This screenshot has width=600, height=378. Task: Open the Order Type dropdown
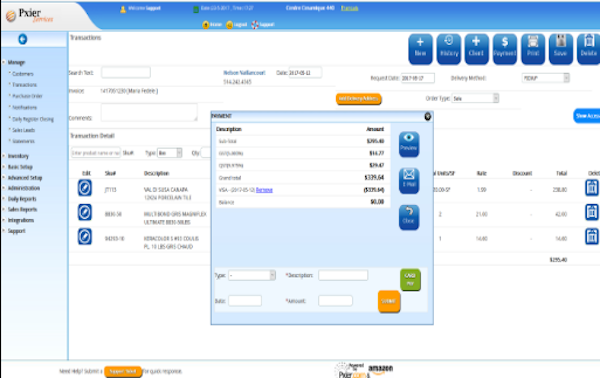point(475,98)
